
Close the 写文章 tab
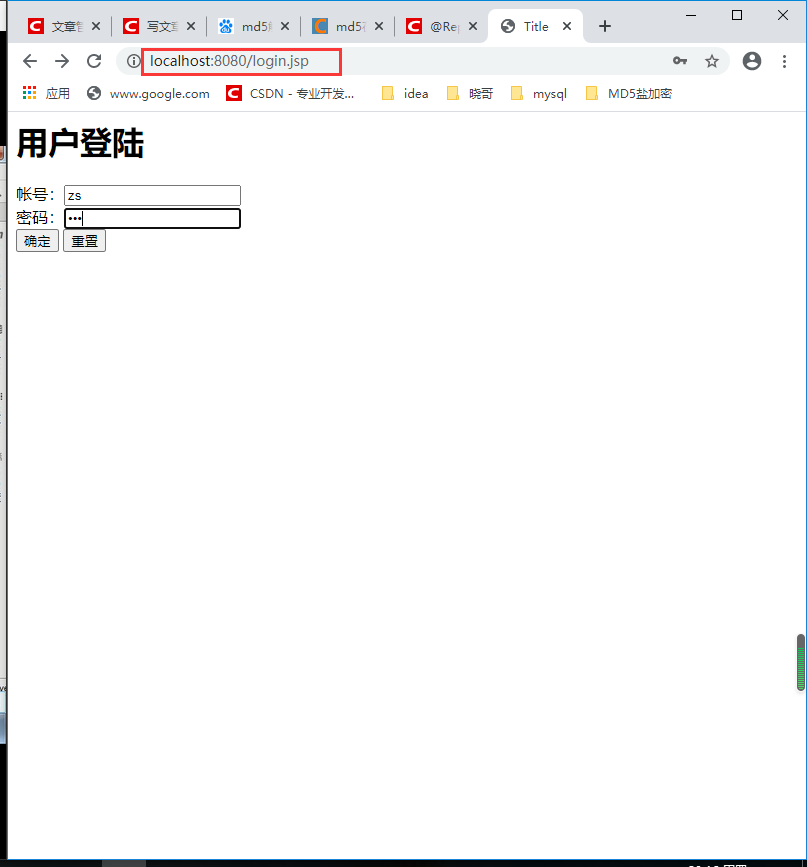pos(191,26)
